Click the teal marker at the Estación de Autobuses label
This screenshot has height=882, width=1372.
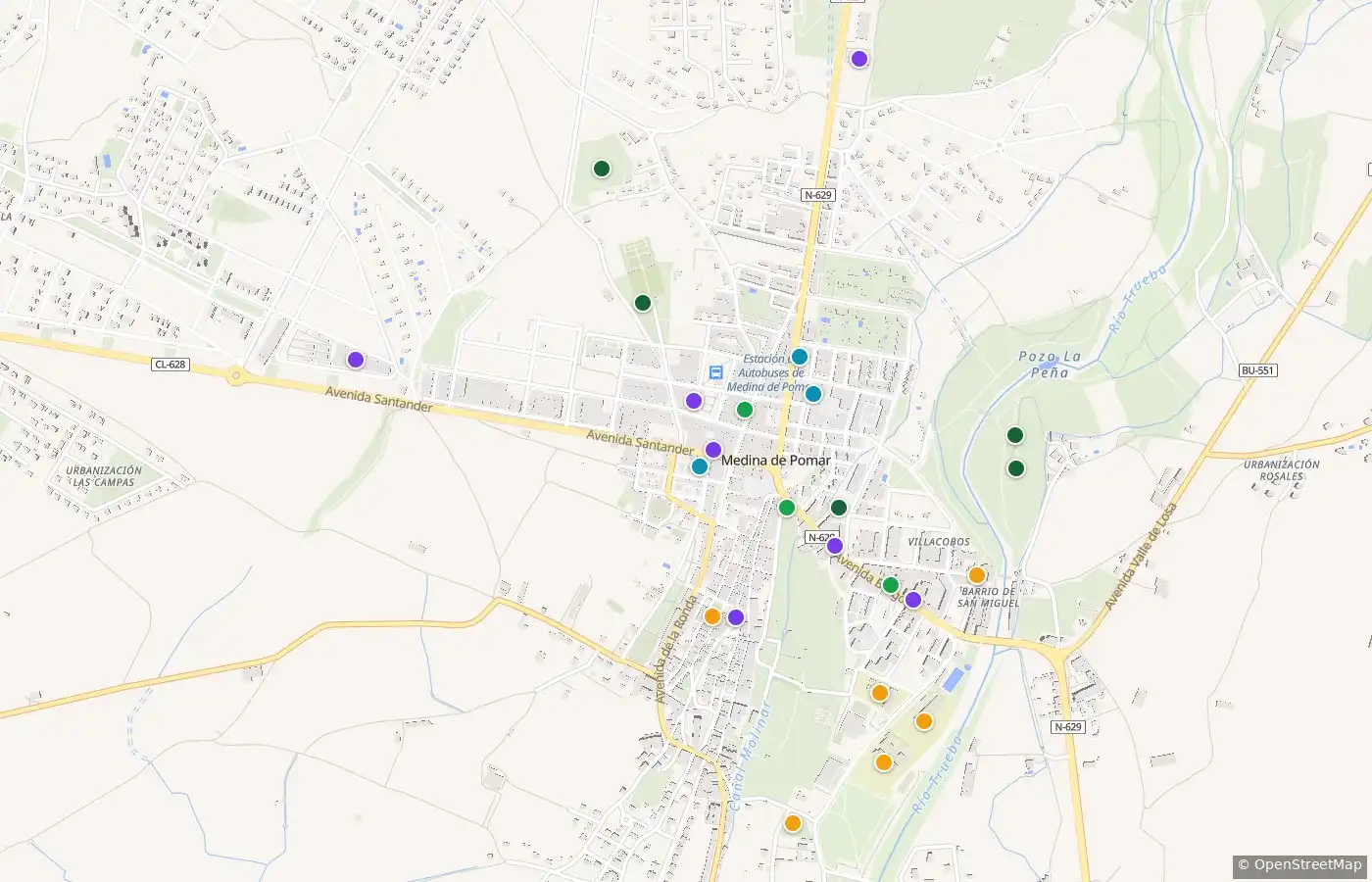(x=800, y=357)
